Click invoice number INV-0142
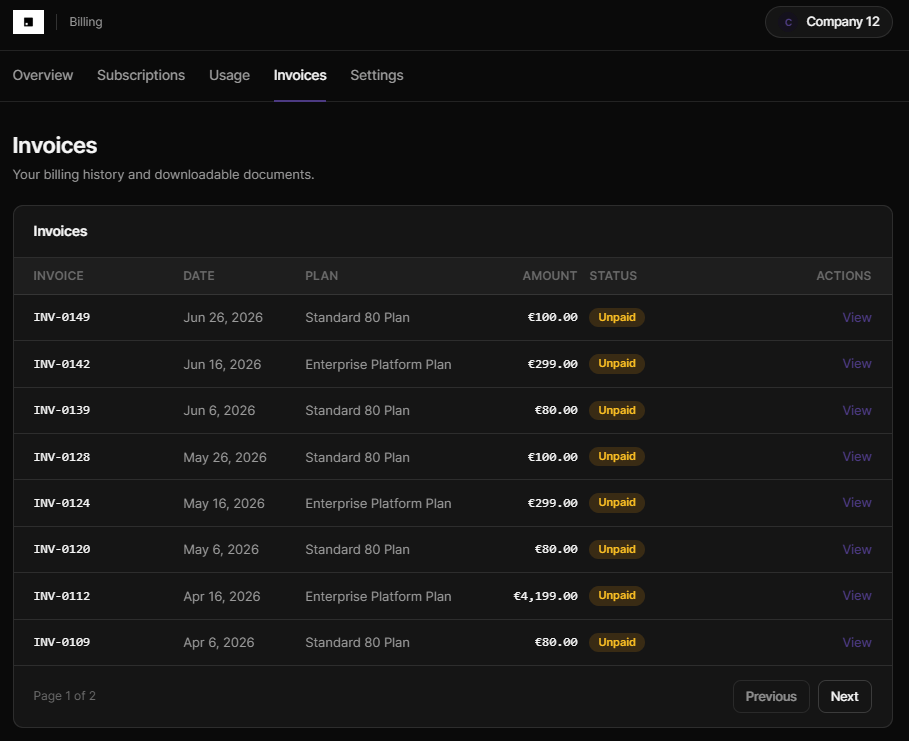909x741 pixels. (62, 364)
